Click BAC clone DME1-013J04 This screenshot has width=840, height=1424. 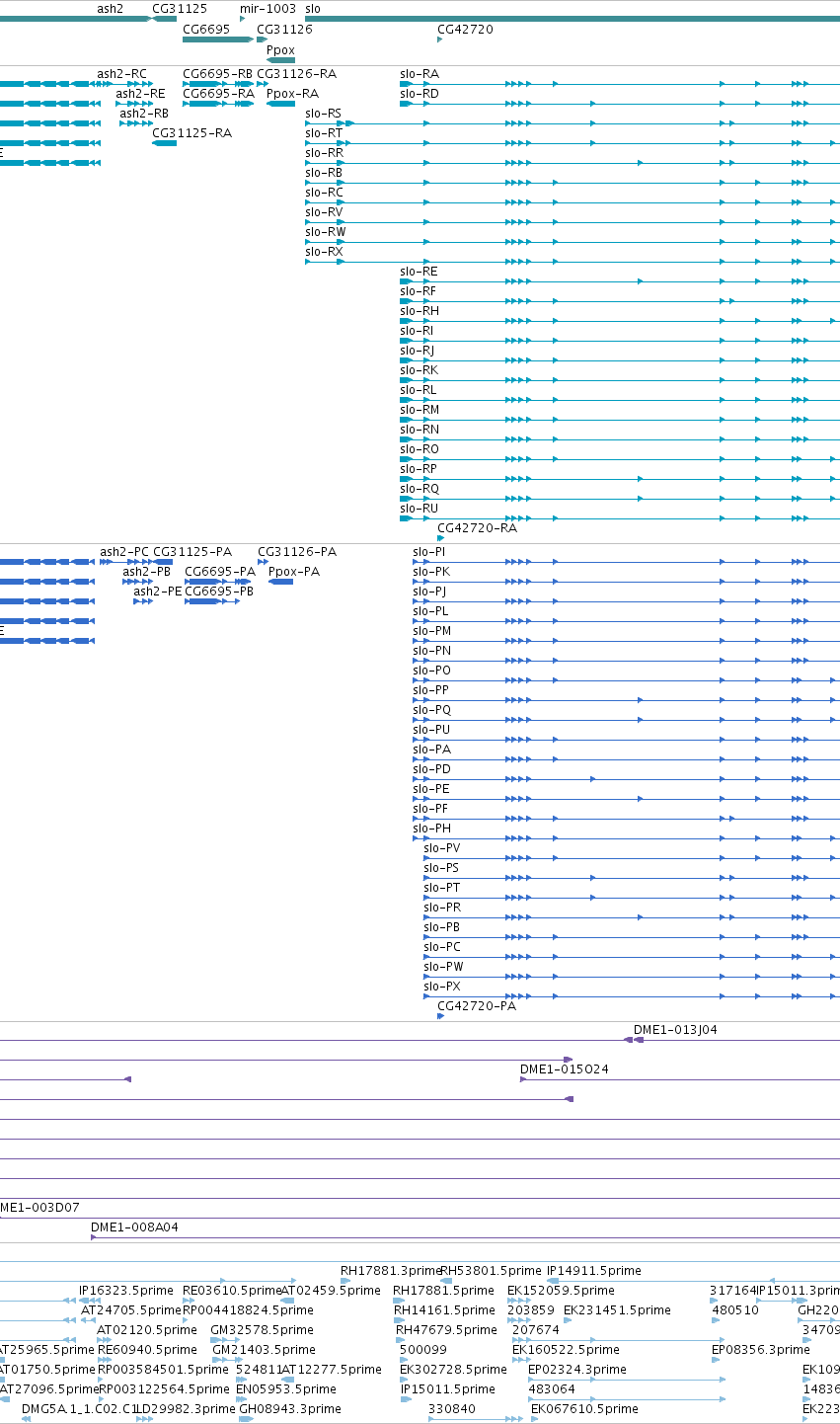point(675,1030)
